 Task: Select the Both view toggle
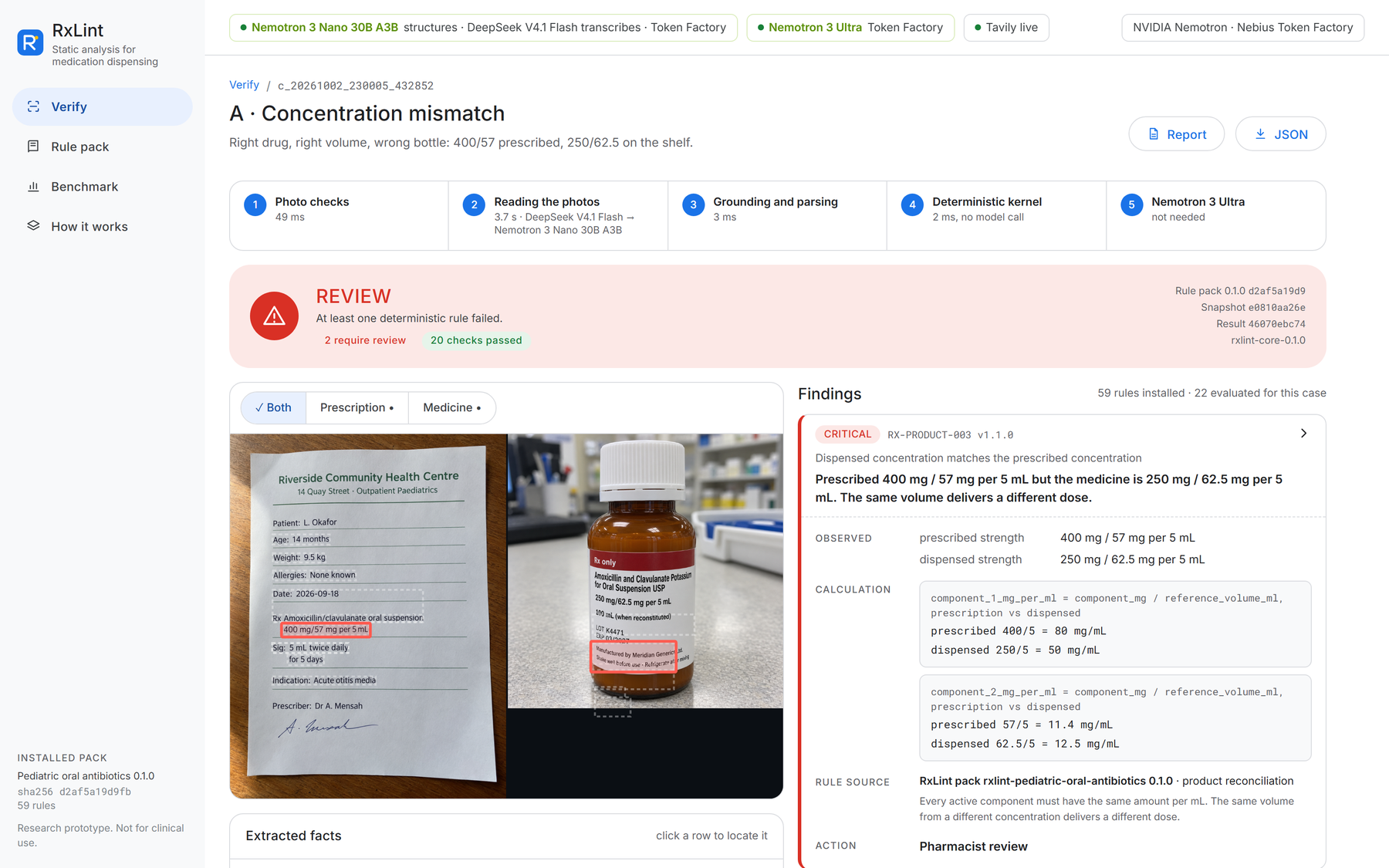[x=274, y=407]
